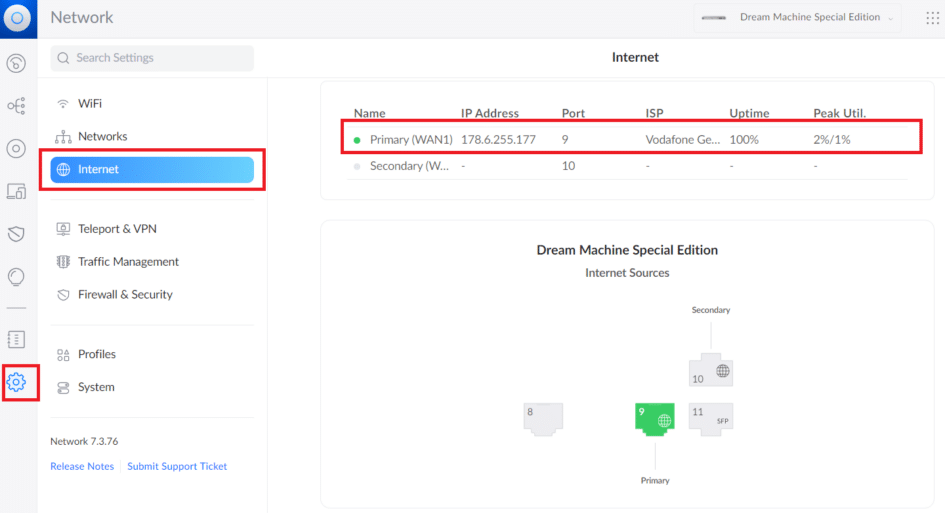Click the Search Settings field
This screenshot has width=945, height=513.
tap(152, 58)
